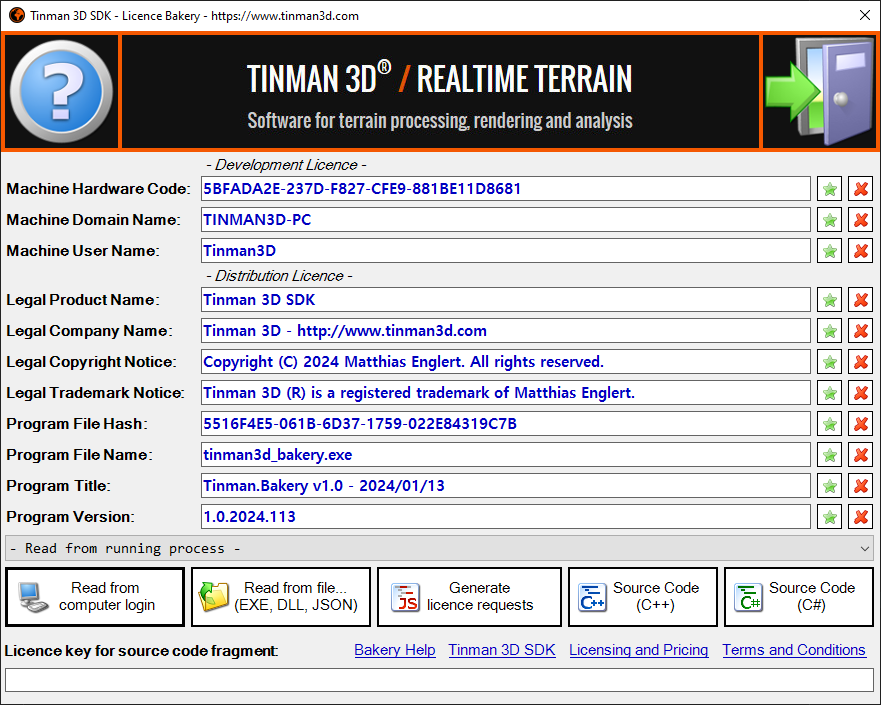
Task: Click green star icon for Legal Product Name
Action: tap(829, 300)
